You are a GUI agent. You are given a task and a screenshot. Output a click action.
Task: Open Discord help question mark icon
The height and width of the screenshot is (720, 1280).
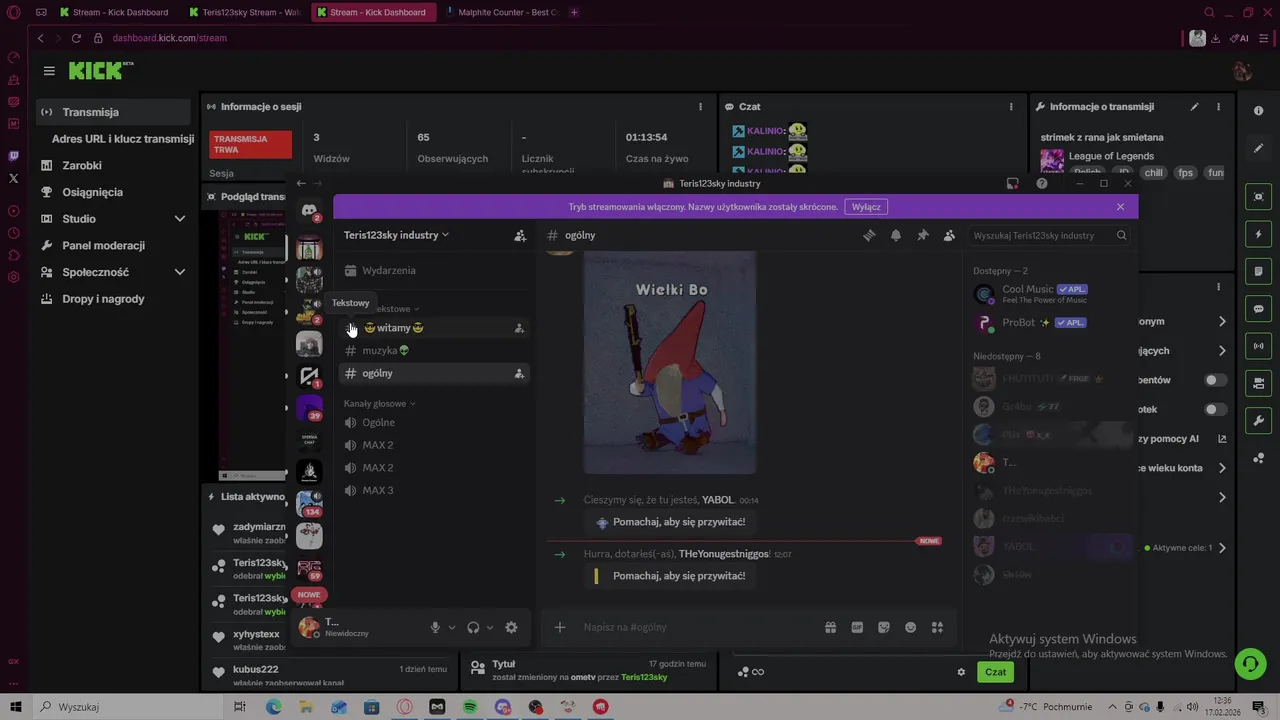coord(1042,184)
